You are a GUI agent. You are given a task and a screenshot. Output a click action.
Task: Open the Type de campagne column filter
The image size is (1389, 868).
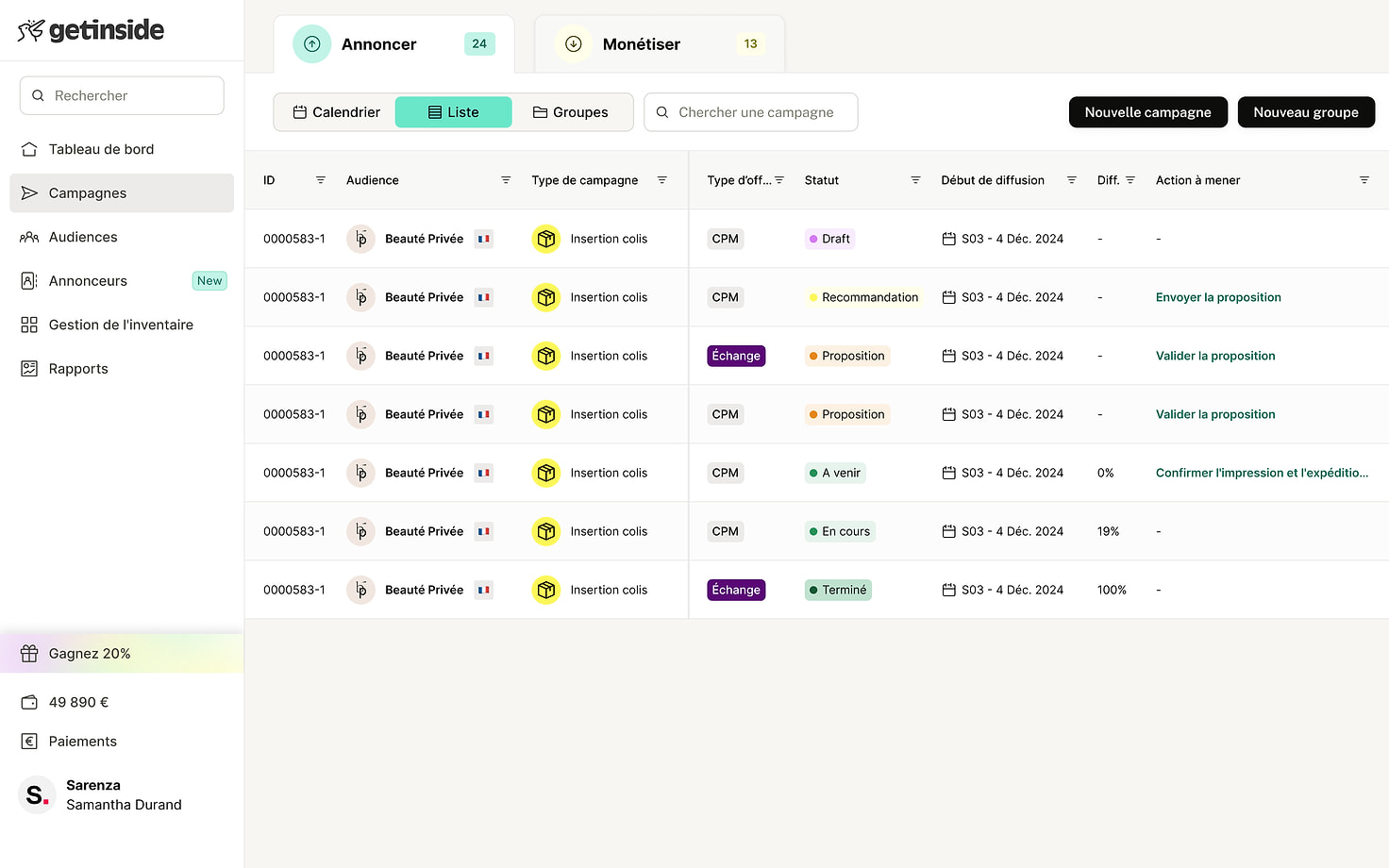[x=662, y=180]
